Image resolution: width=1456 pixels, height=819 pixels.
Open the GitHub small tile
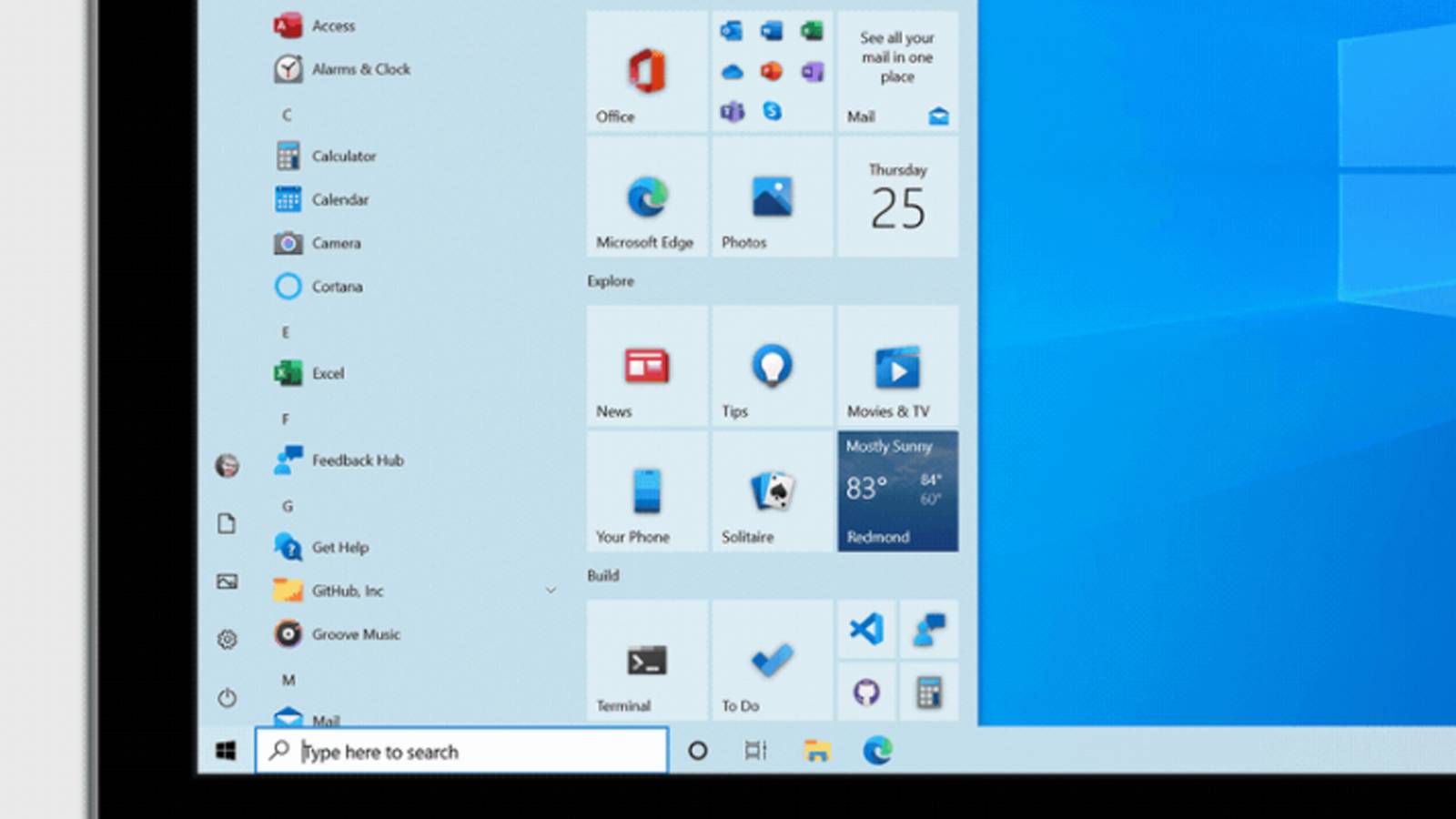[866, 692]
